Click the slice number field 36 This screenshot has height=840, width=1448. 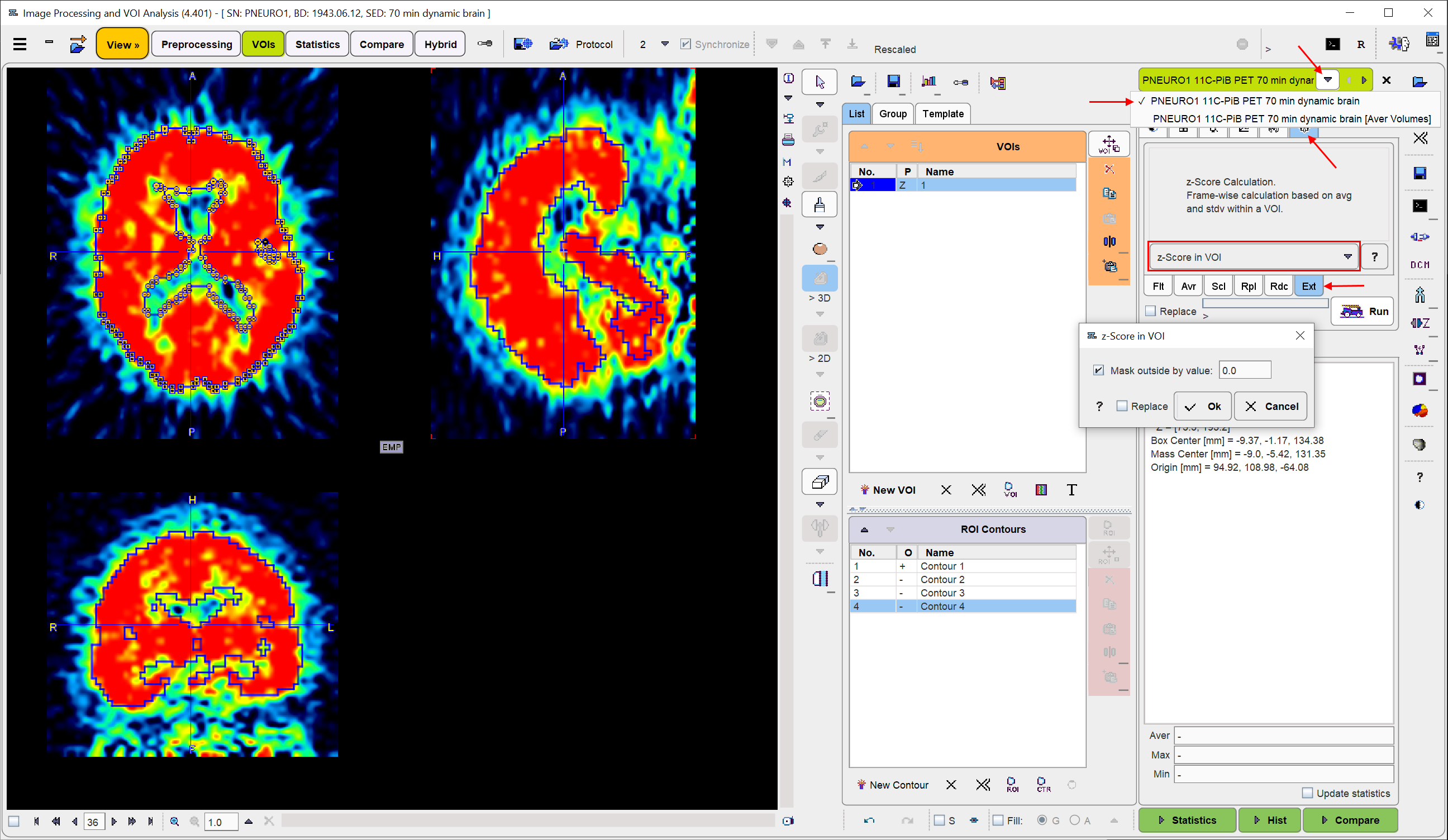[94, 822]
